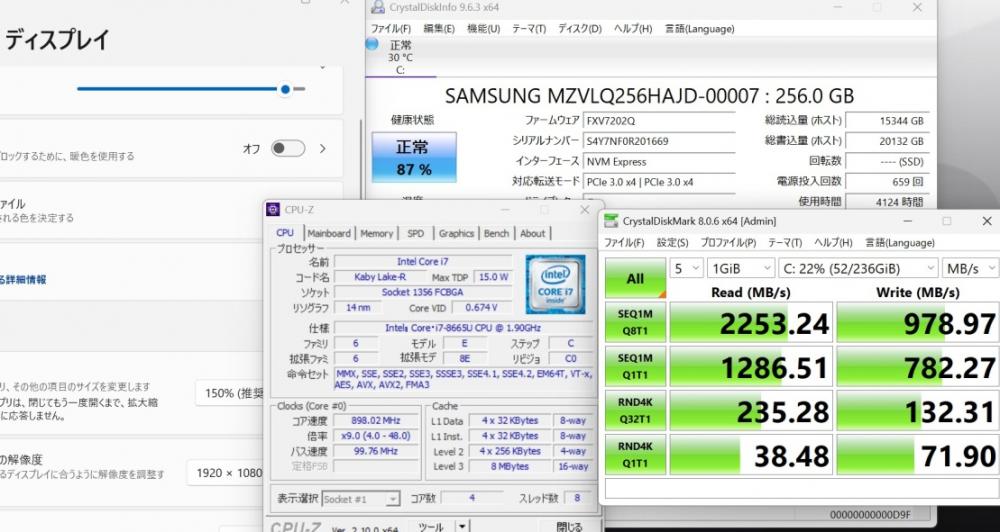Expand the ツール dropdown arrow in CPU-Z
Viewport: 1000px width, 532px height.
[461, 528]
